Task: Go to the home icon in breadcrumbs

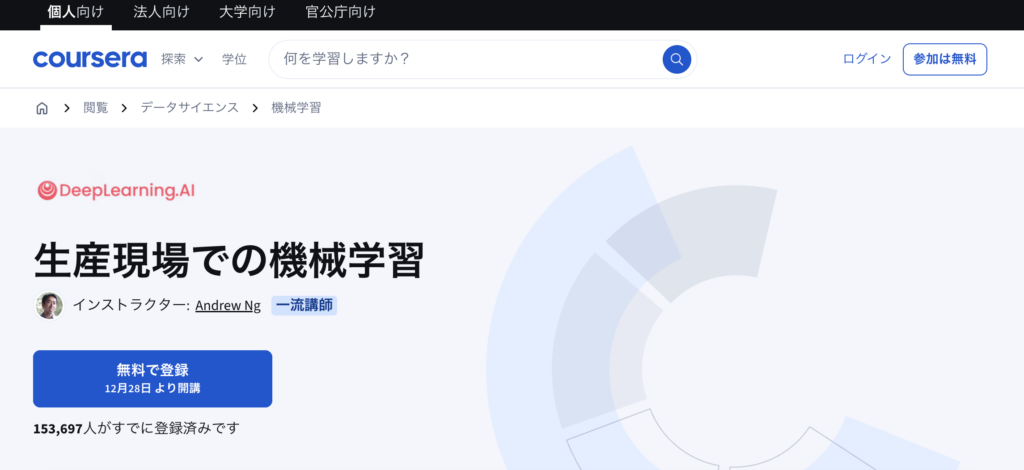Action: [42, 108]
